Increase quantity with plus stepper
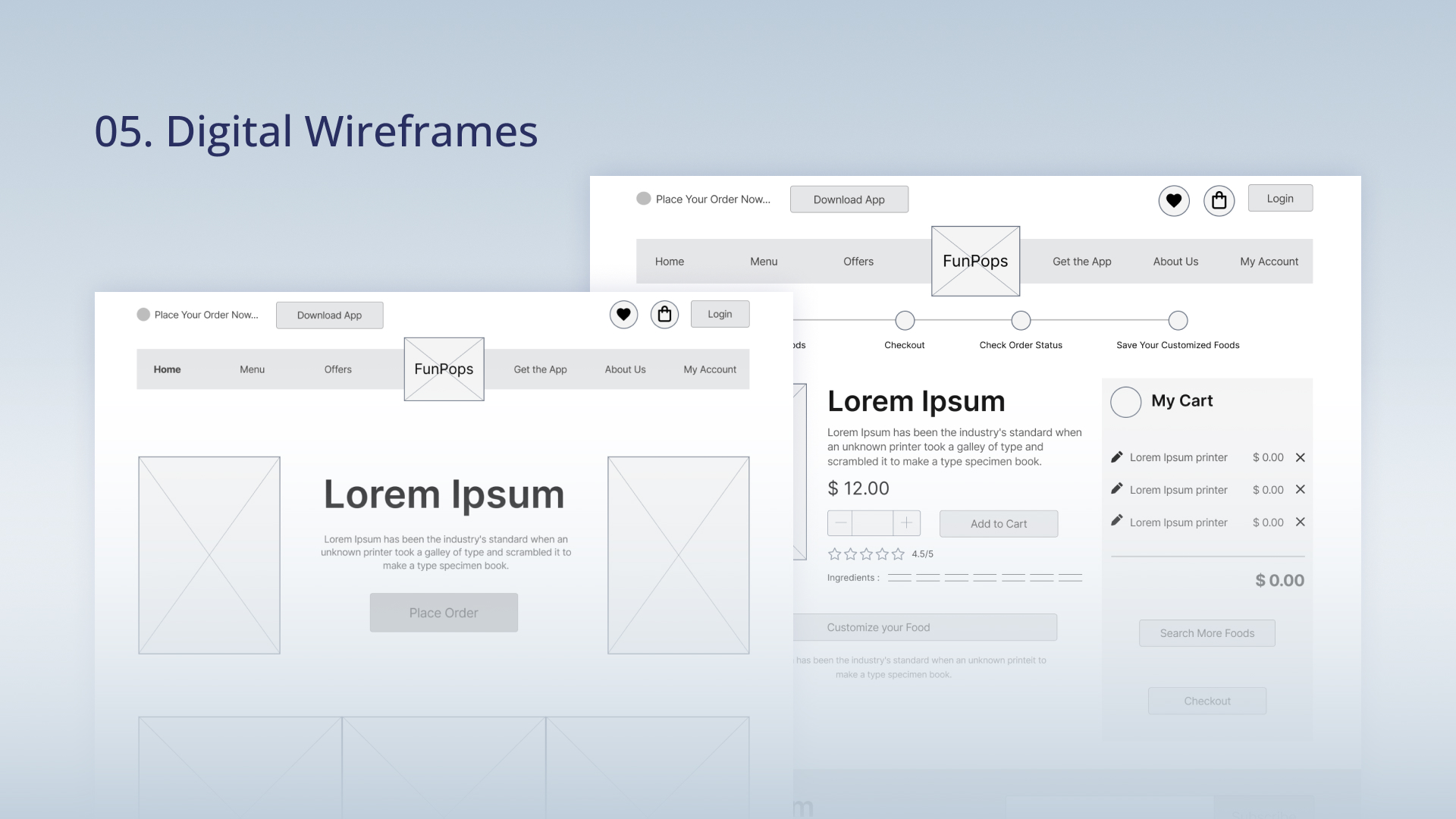The height and width of the screenshot is (819, 1456). (x=906, y=523)
